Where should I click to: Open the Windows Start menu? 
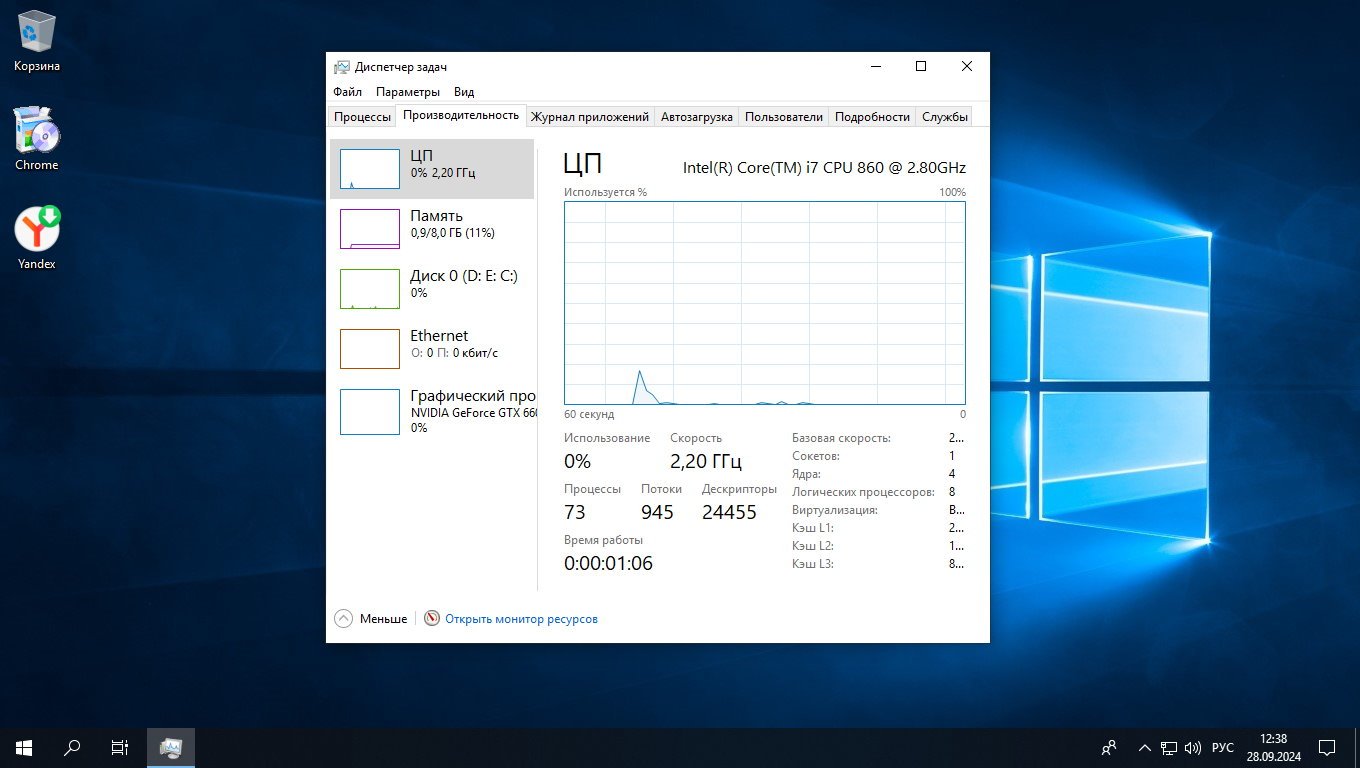[x=24, y=747]
